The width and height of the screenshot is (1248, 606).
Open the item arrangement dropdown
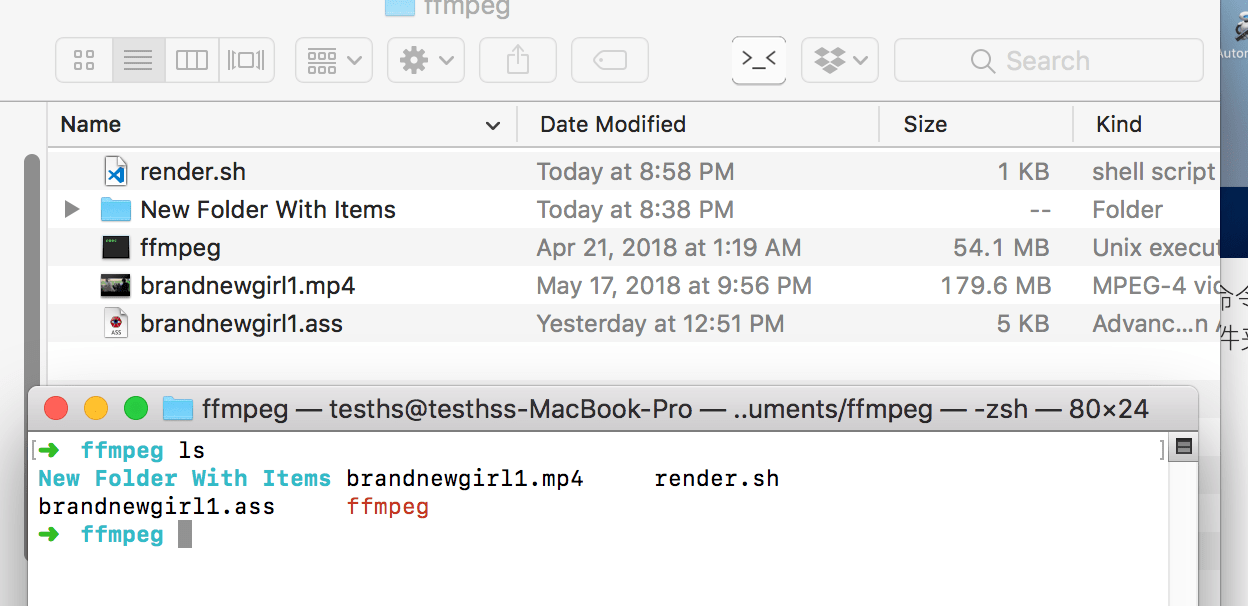click(x=334, y=61)
